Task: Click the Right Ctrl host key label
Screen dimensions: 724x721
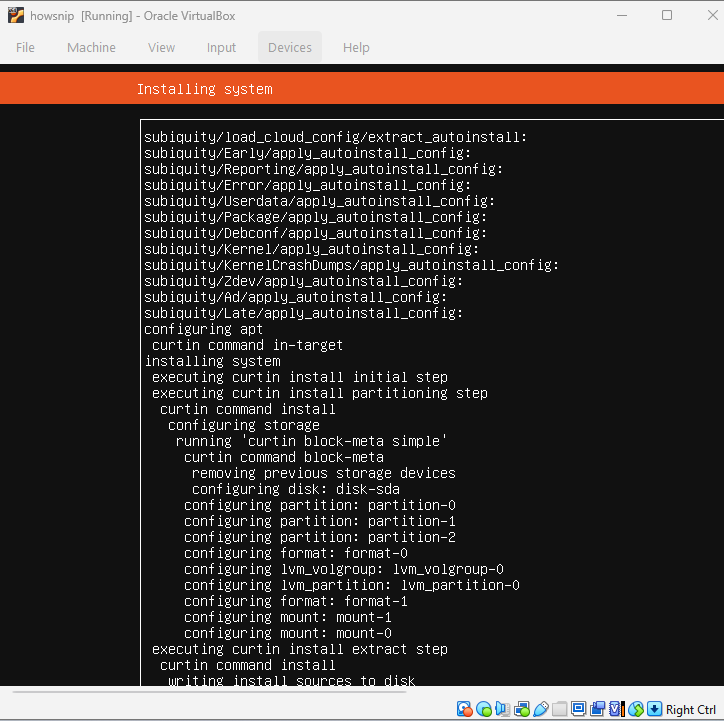Action: [691, 709]
